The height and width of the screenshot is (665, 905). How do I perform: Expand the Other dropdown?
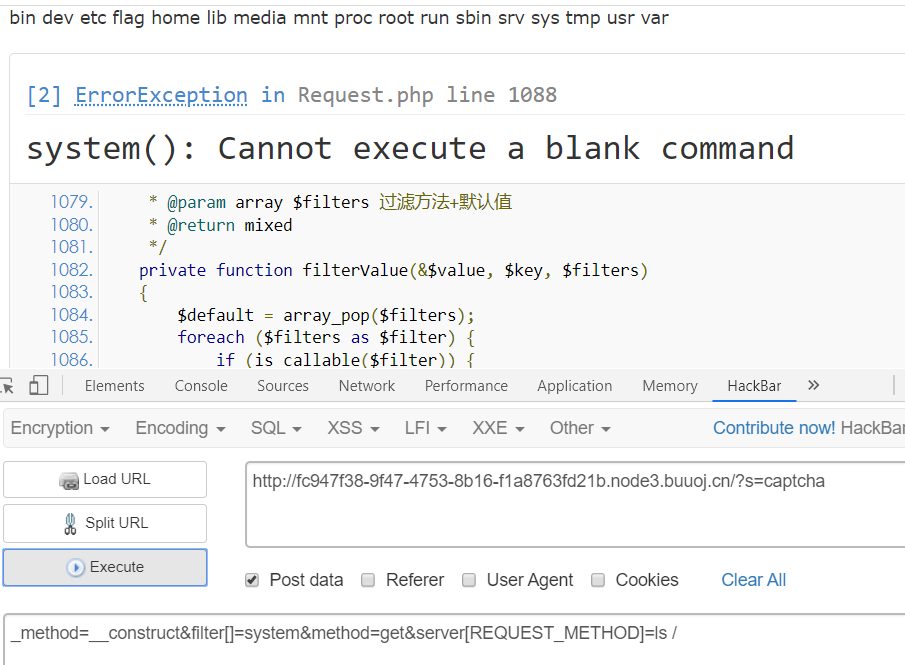pyautogui.click(x=579, y=428)
